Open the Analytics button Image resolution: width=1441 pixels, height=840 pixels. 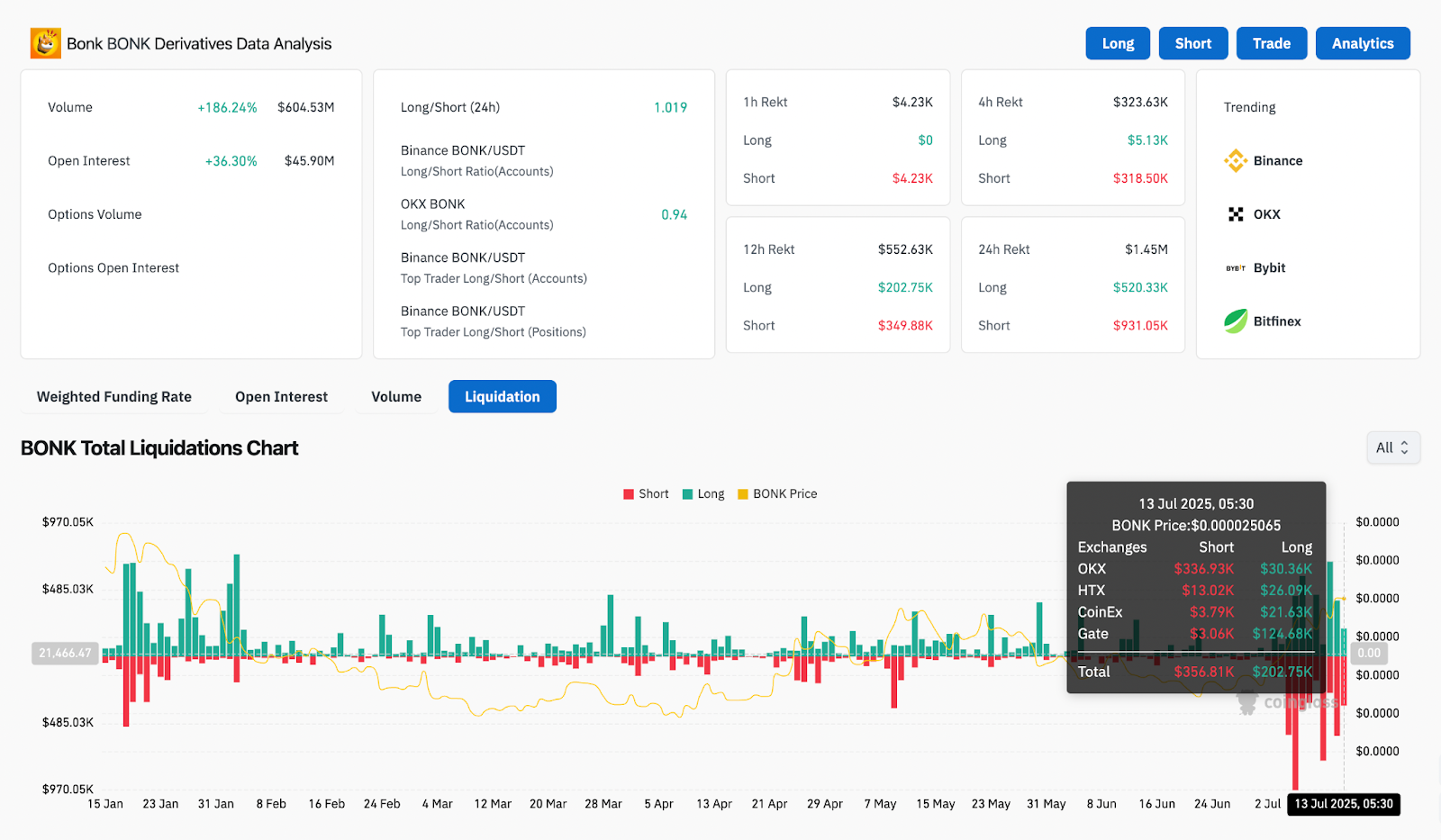(x=1362, y=43)
